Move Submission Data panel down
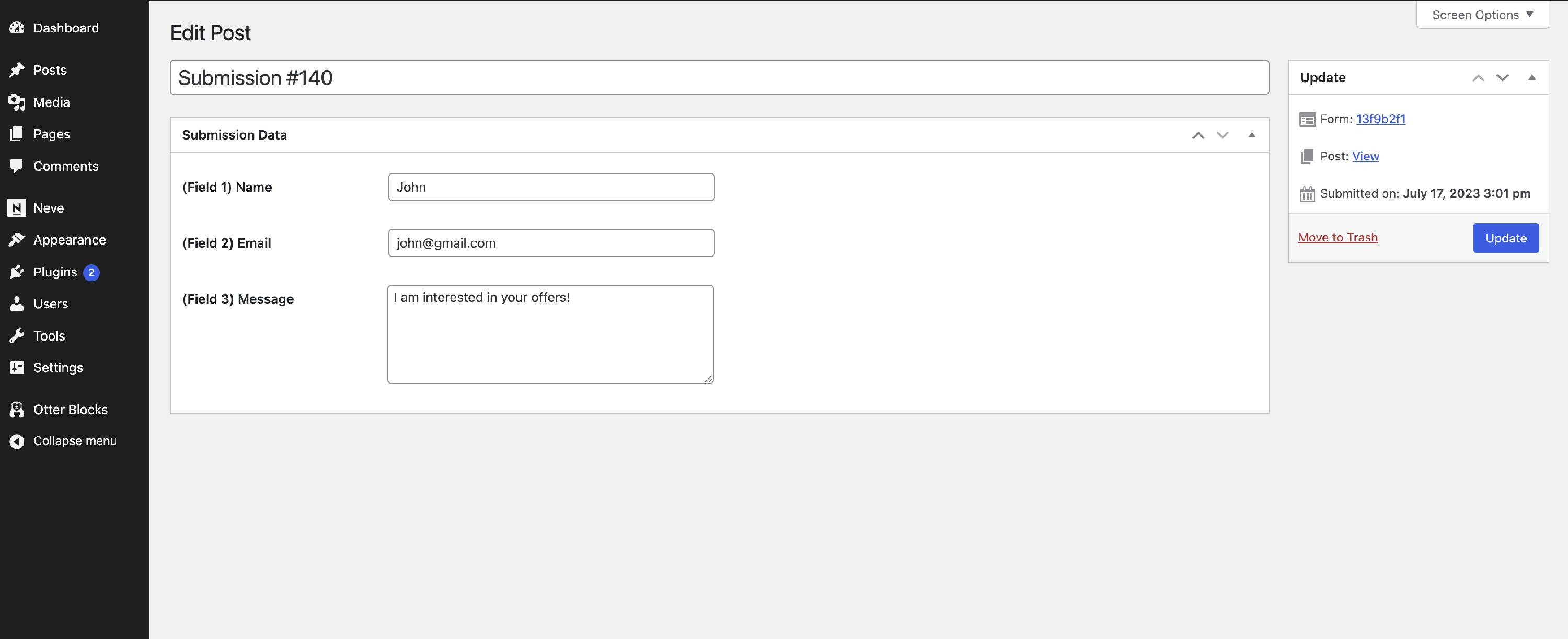The height and width of the screenshot is (639, 1568). click(1223, 135)
